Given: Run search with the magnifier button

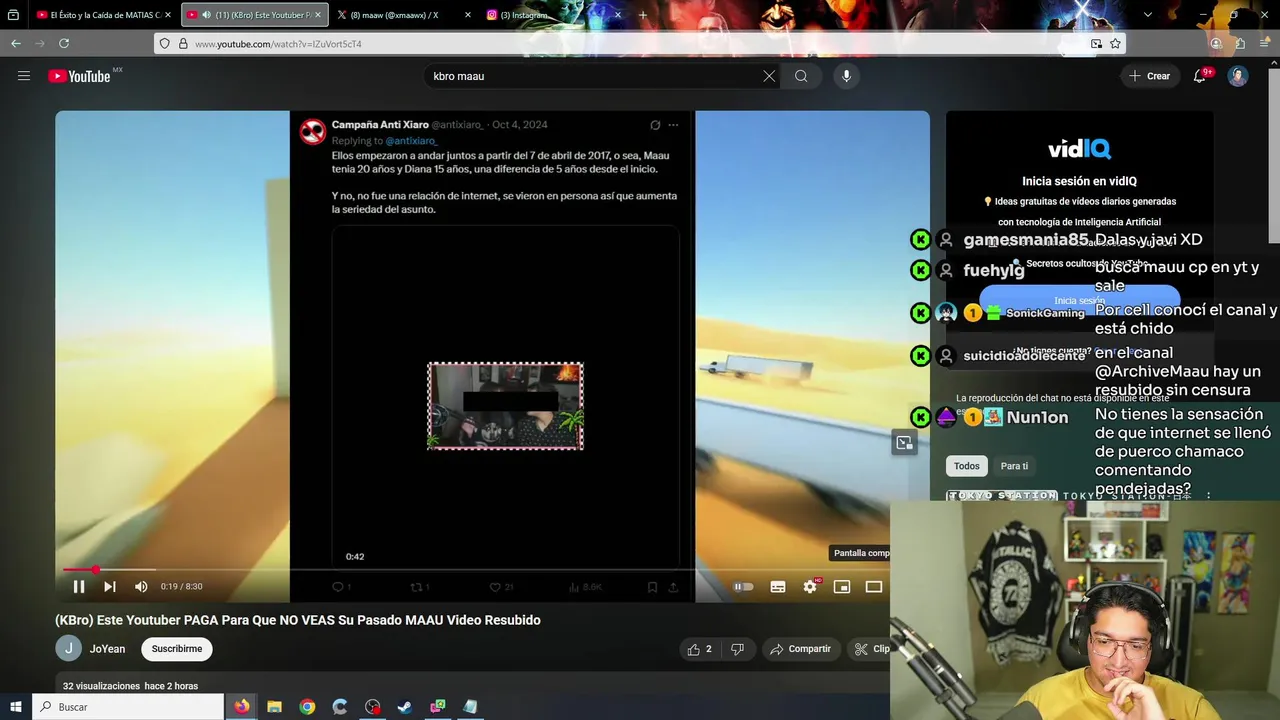Looking at the screenshot, I should [x=801, y=76].
